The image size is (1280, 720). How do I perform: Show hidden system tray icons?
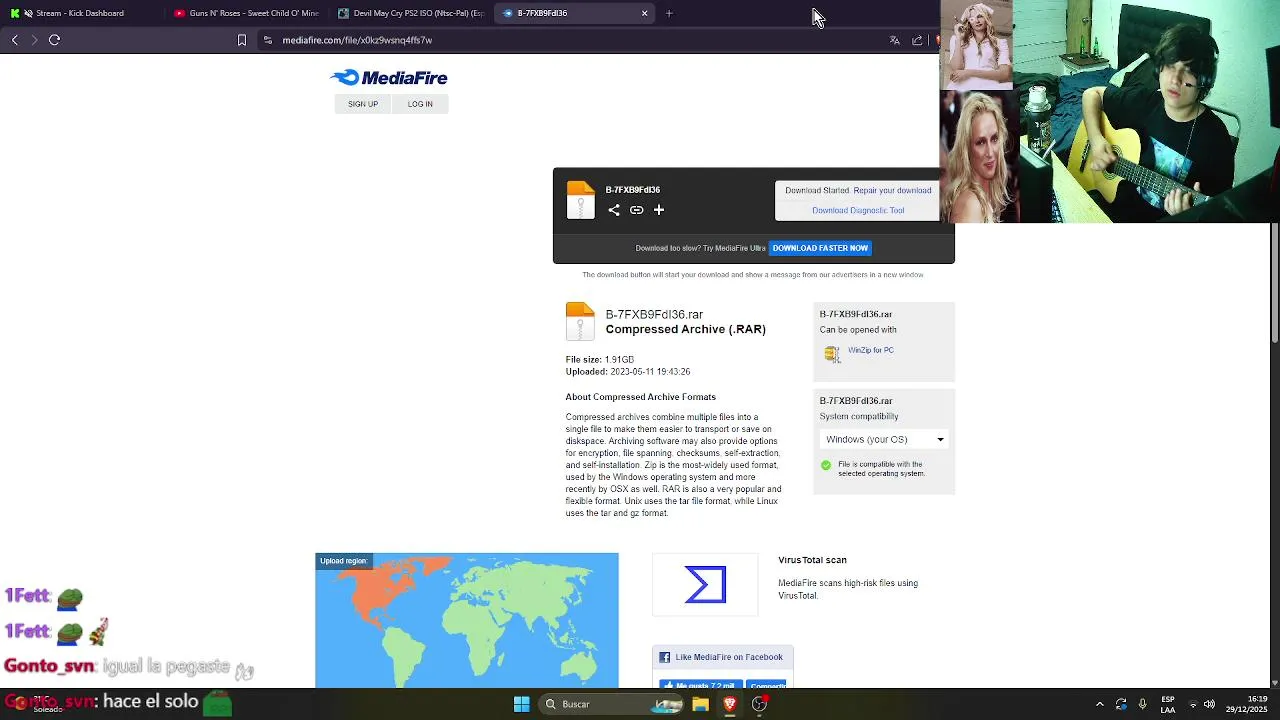coord(1099,704)
